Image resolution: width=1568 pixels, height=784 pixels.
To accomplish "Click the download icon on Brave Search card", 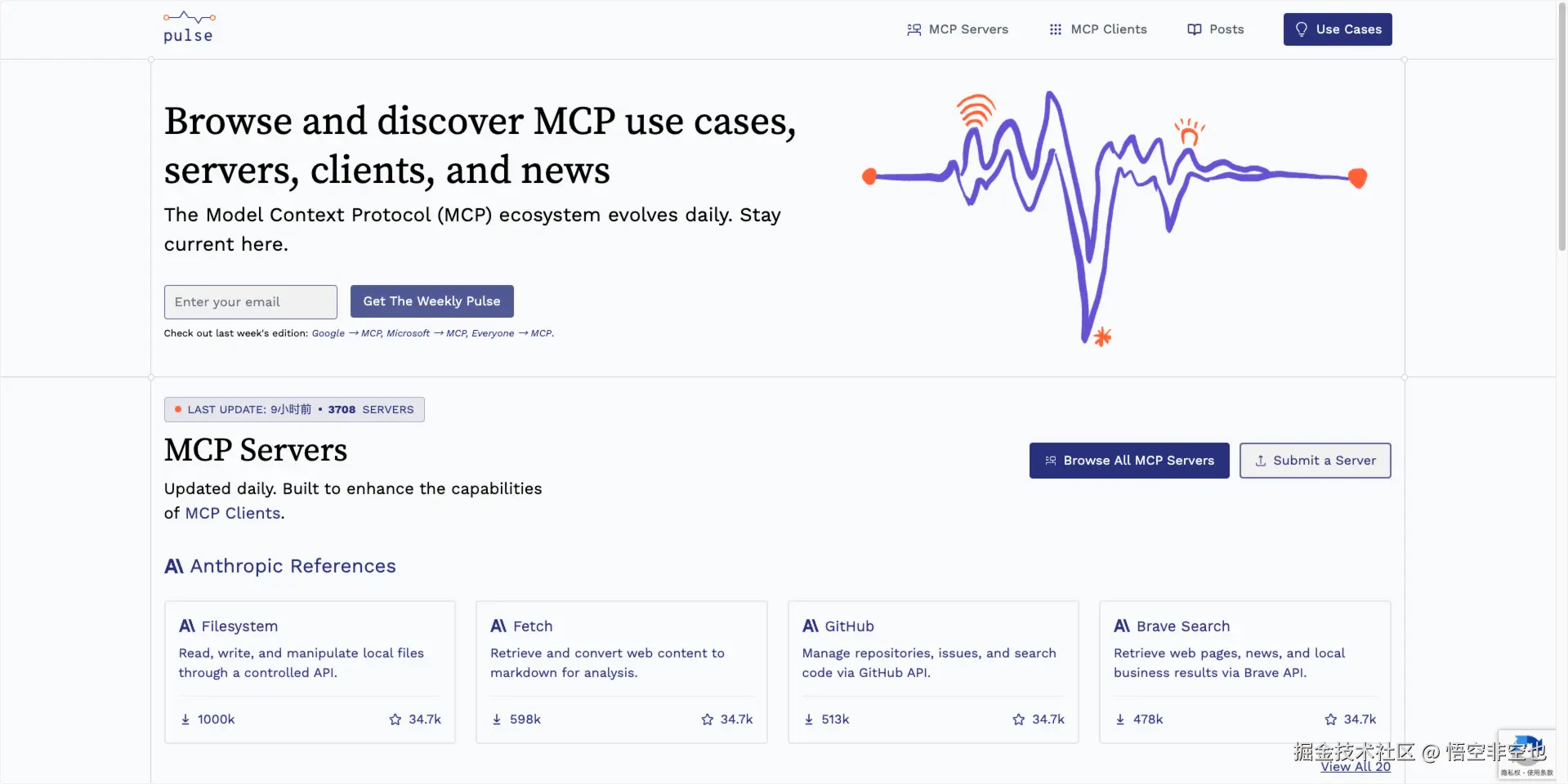I will [1120, 719].
